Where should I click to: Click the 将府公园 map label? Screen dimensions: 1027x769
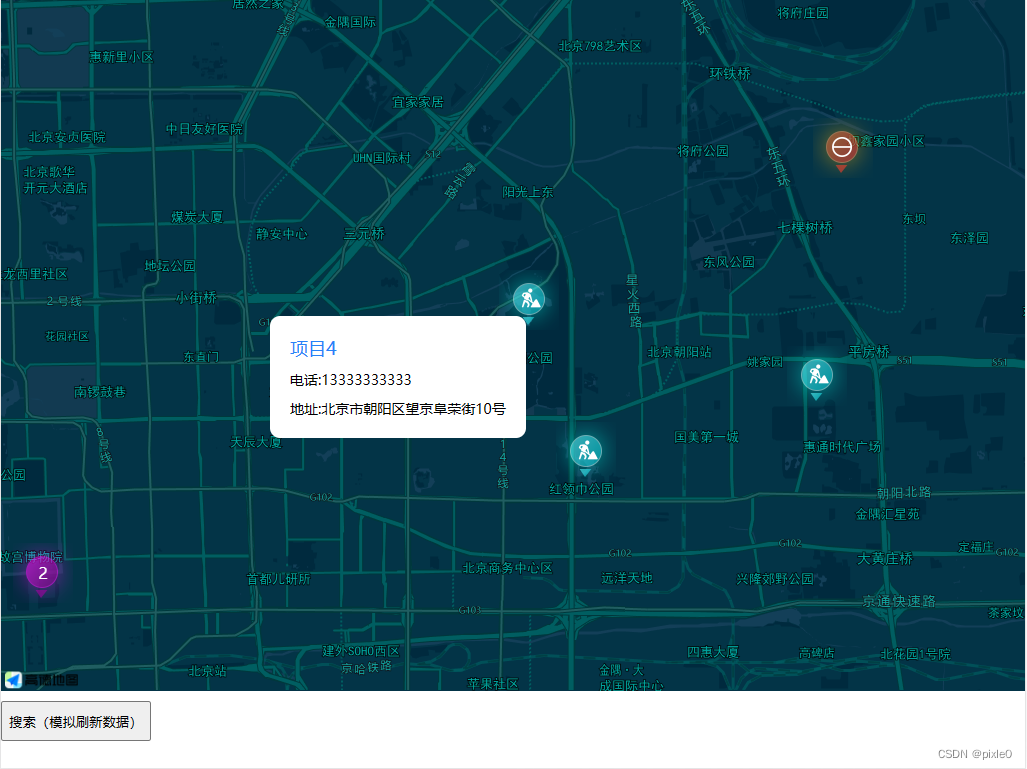(703, 151)
